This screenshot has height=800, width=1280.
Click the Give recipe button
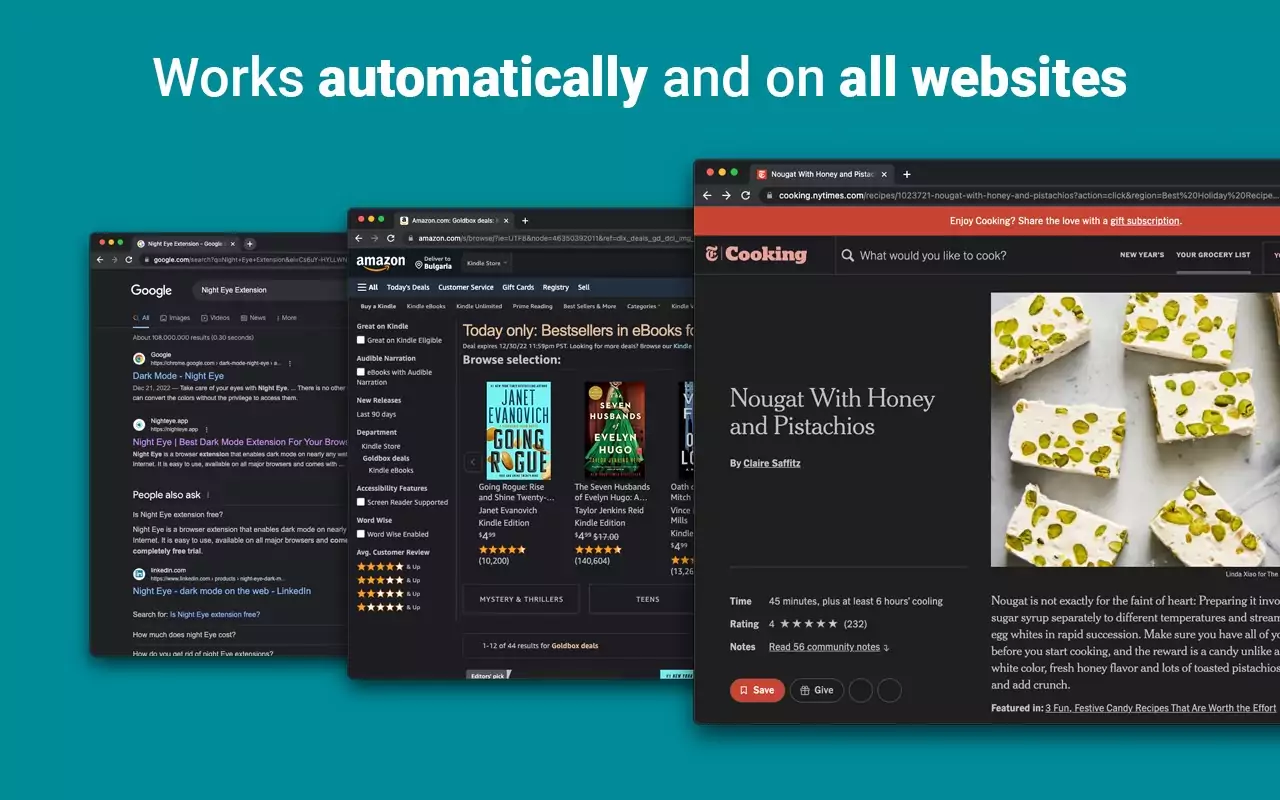coord(817,690)
